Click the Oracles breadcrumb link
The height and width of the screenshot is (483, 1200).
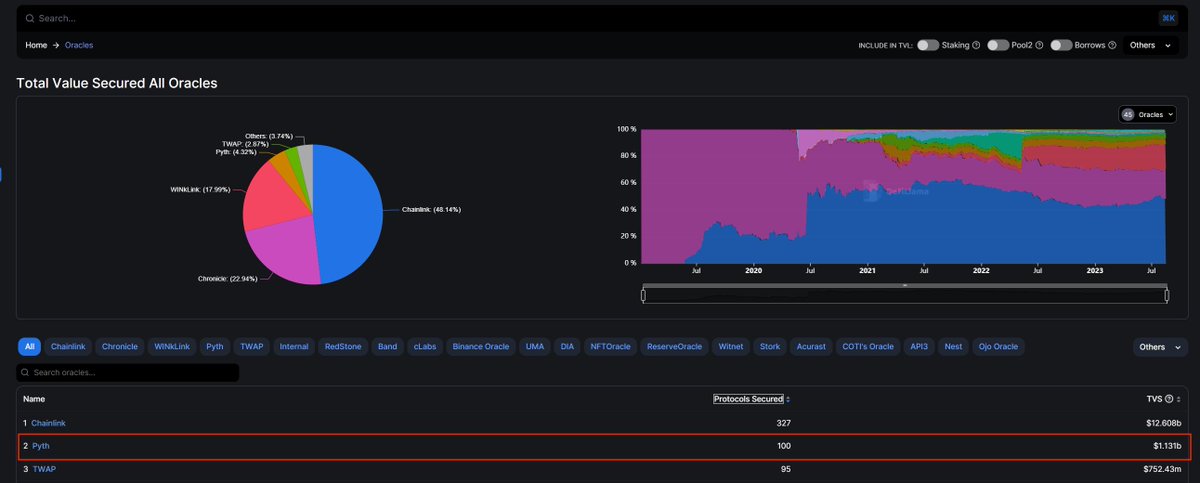tap(79, 45)
